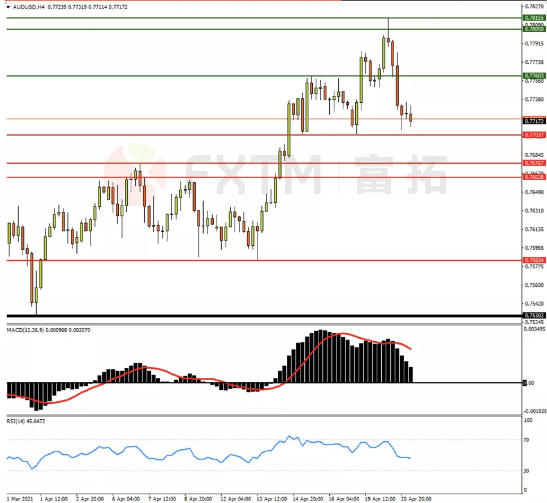Select the red 0.76767 support price tag
The height and width of the screenshot is (503, 547).
tap(534, 163)
